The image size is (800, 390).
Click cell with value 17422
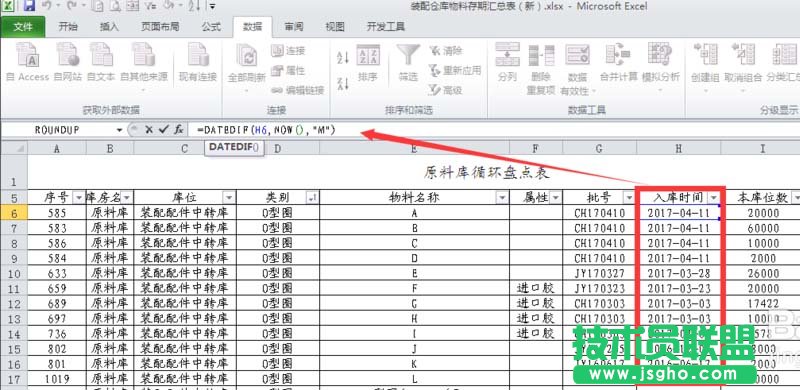763,303
